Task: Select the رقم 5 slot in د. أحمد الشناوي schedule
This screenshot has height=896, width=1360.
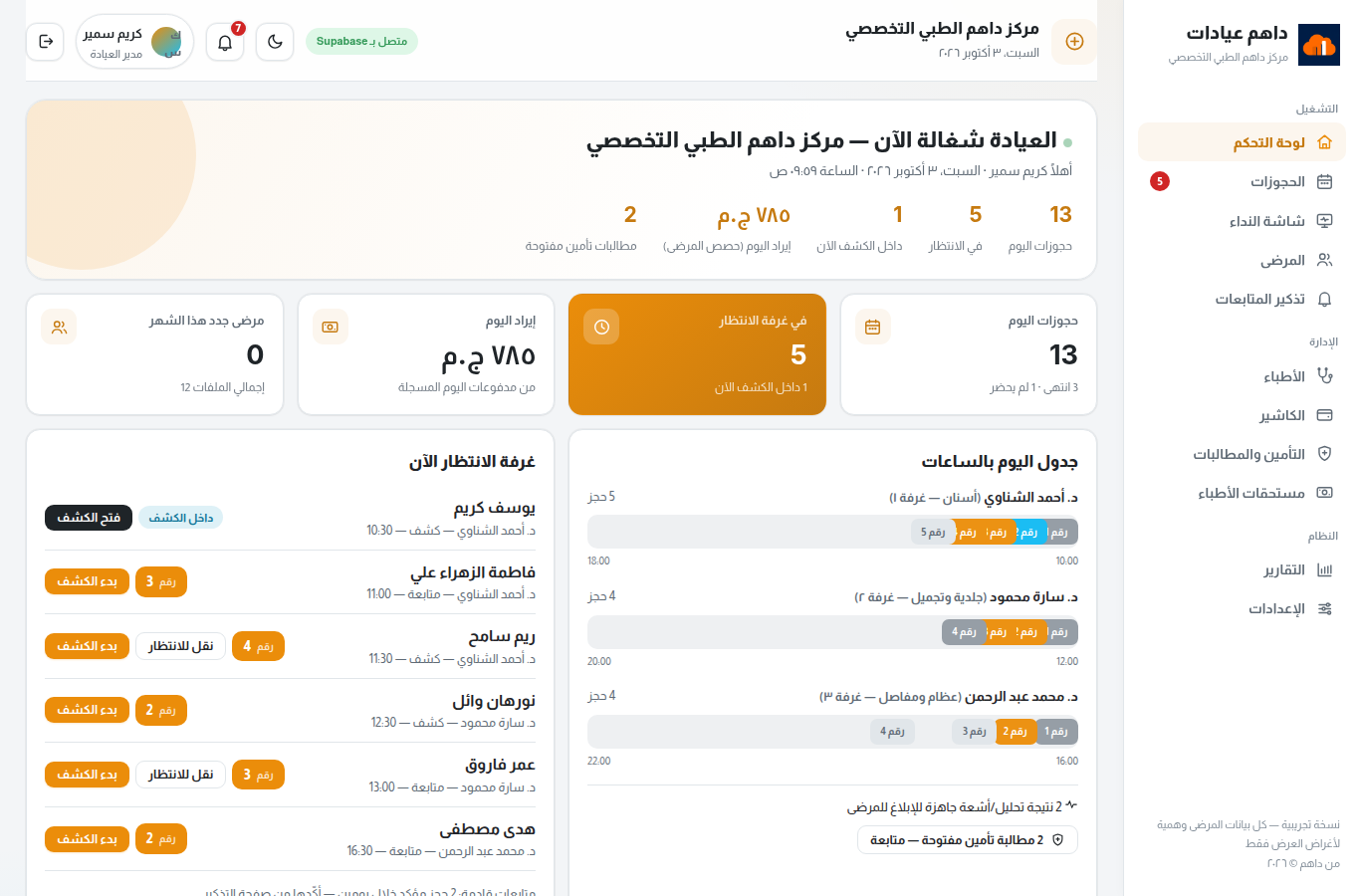Action: pyautogui.click(x=933, y=533)
